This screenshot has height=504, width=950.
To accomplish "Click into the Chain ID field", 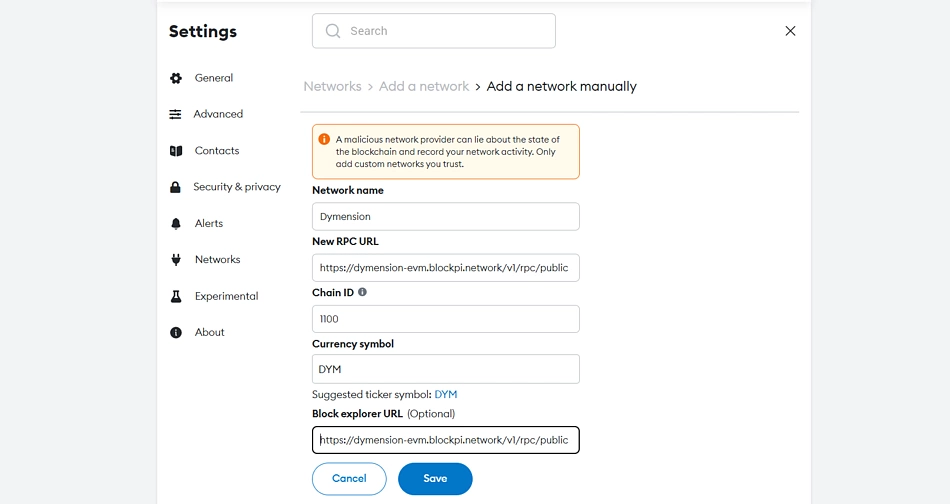I will pos(446,319).
